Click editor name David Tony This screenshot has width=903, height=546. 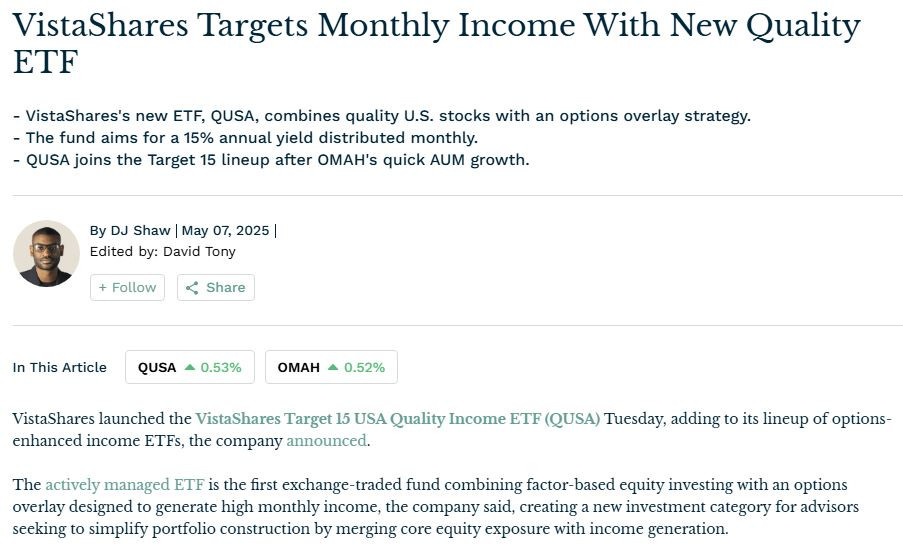(x=199, y=252)
